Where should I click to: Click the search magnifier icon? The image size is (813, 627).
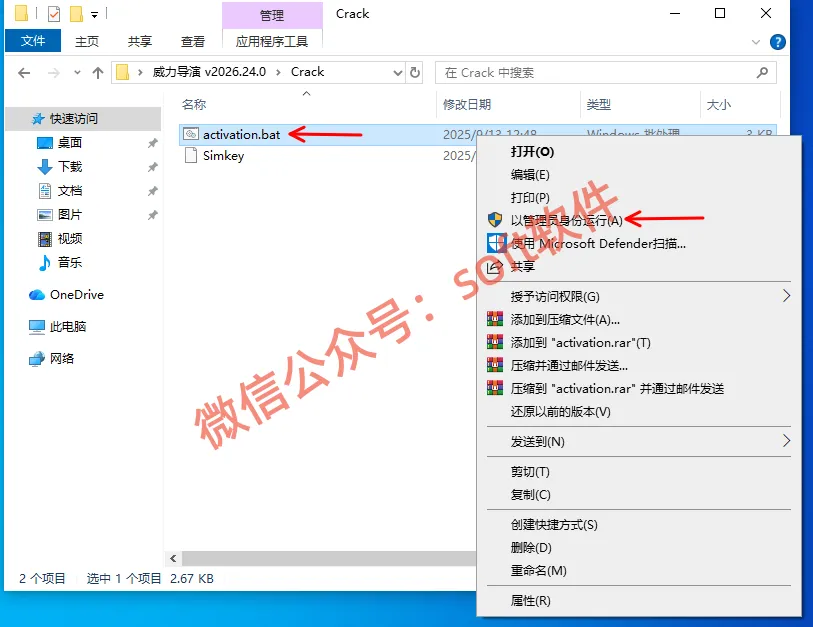762,73
